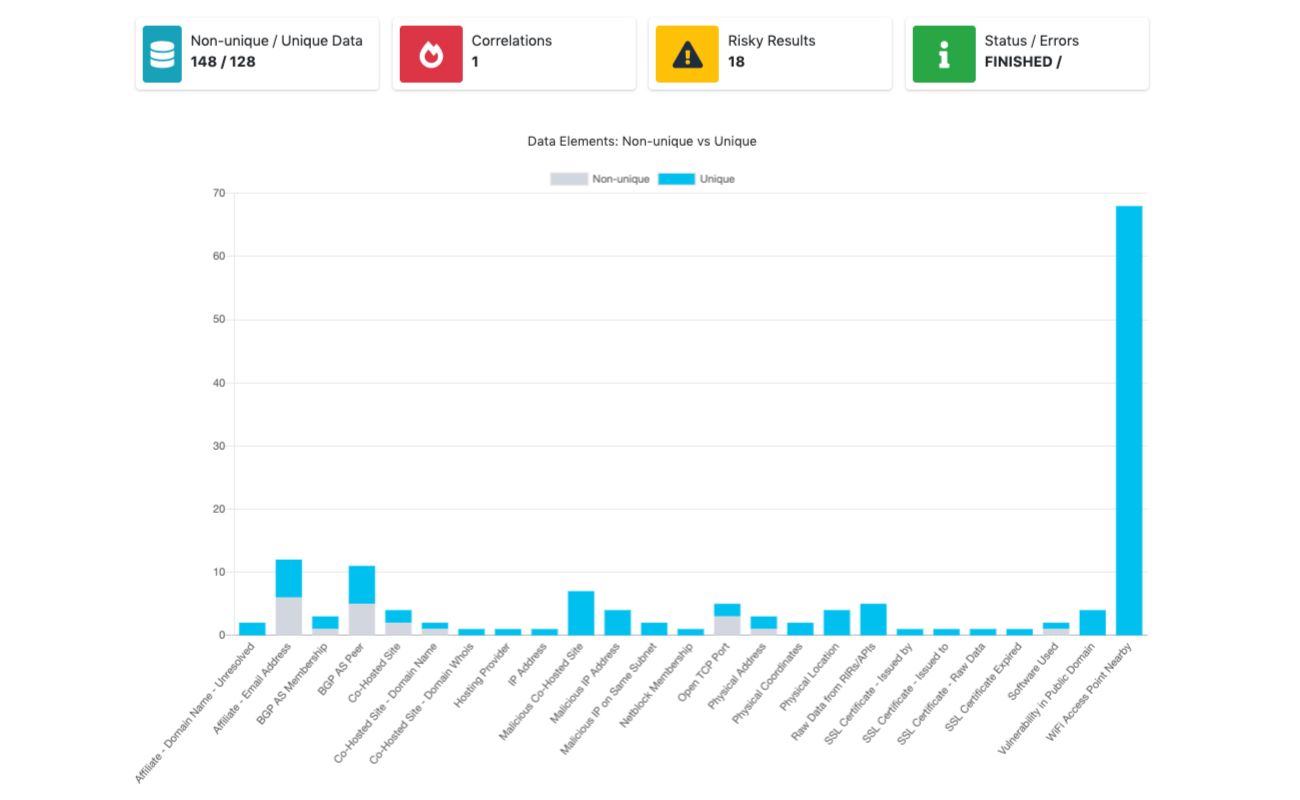Open the Correlations card title
Image resolution: width=1300 pixels, height=800 pixels.
point(511,41)
